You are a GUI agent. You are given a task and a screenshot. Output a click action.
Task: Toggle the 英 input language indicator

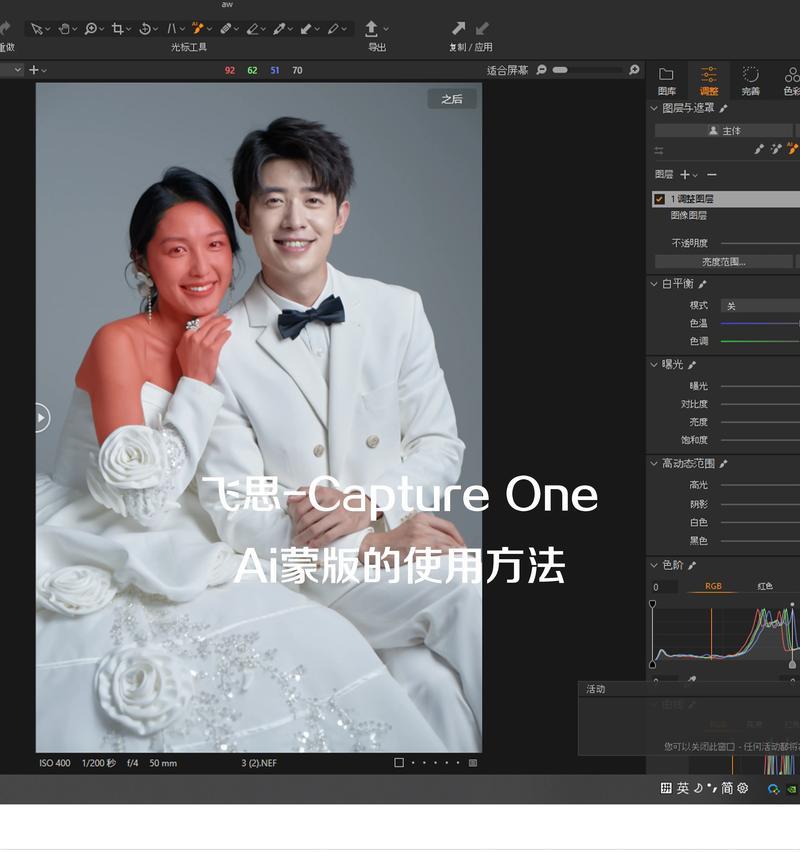point(683,788)
